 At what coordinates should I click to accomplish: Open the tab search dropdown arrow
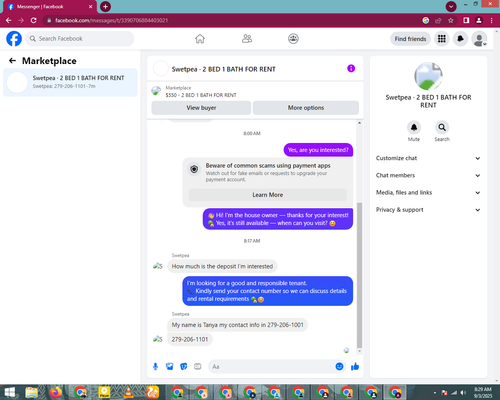coord(451,6)
